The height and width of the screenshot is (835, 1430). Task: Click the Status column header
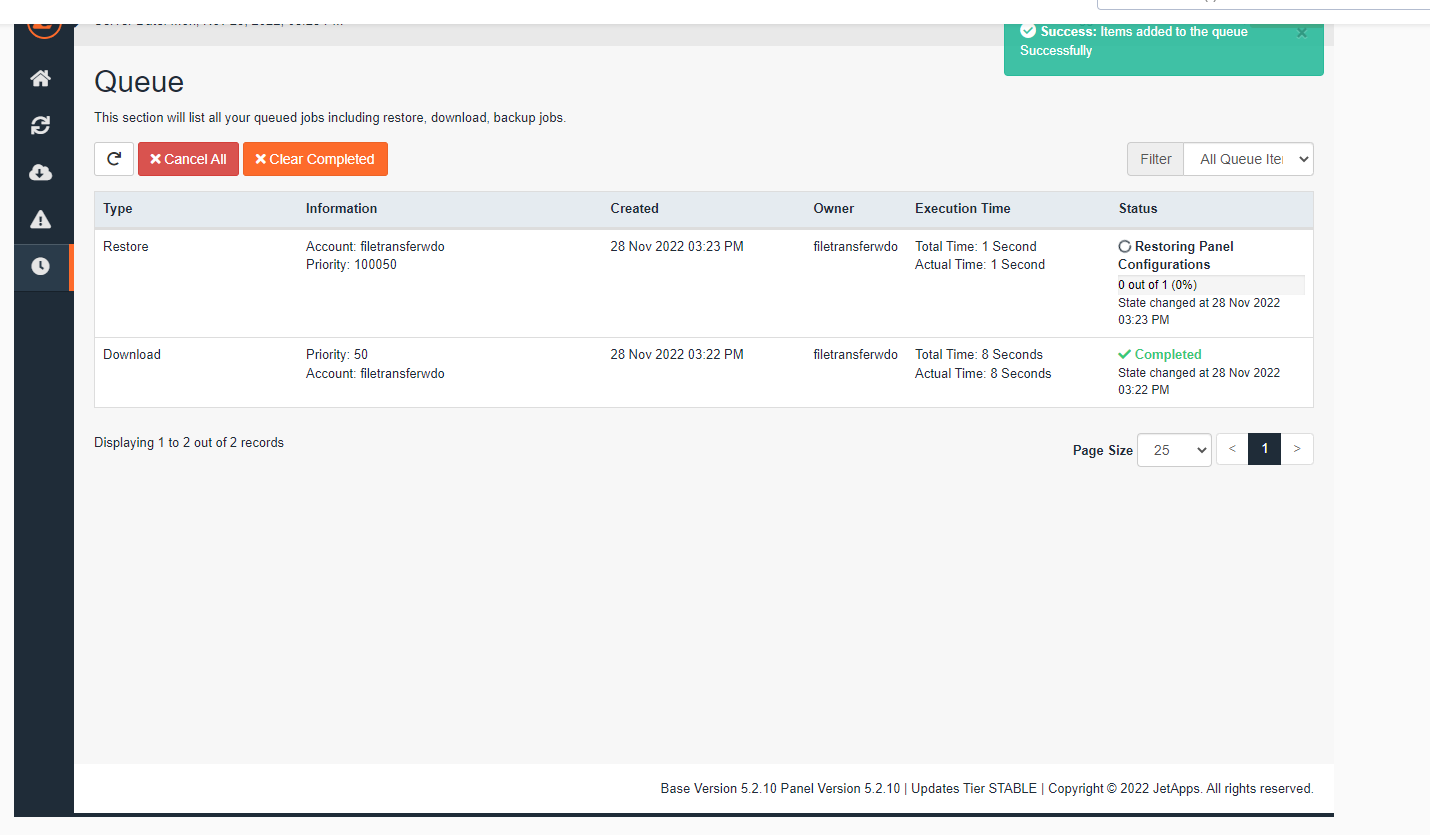pos(1137,209)
